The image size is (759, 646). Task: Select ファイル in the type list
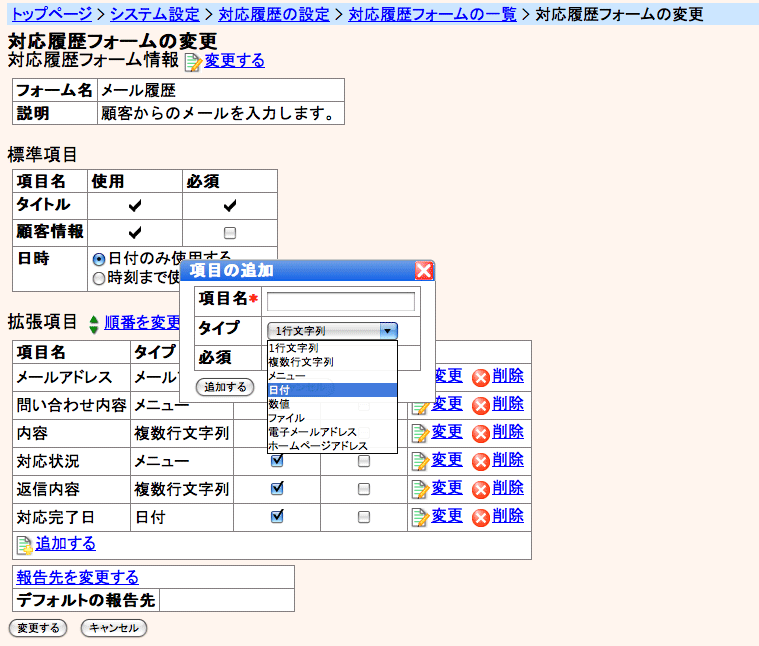point(332,418)
